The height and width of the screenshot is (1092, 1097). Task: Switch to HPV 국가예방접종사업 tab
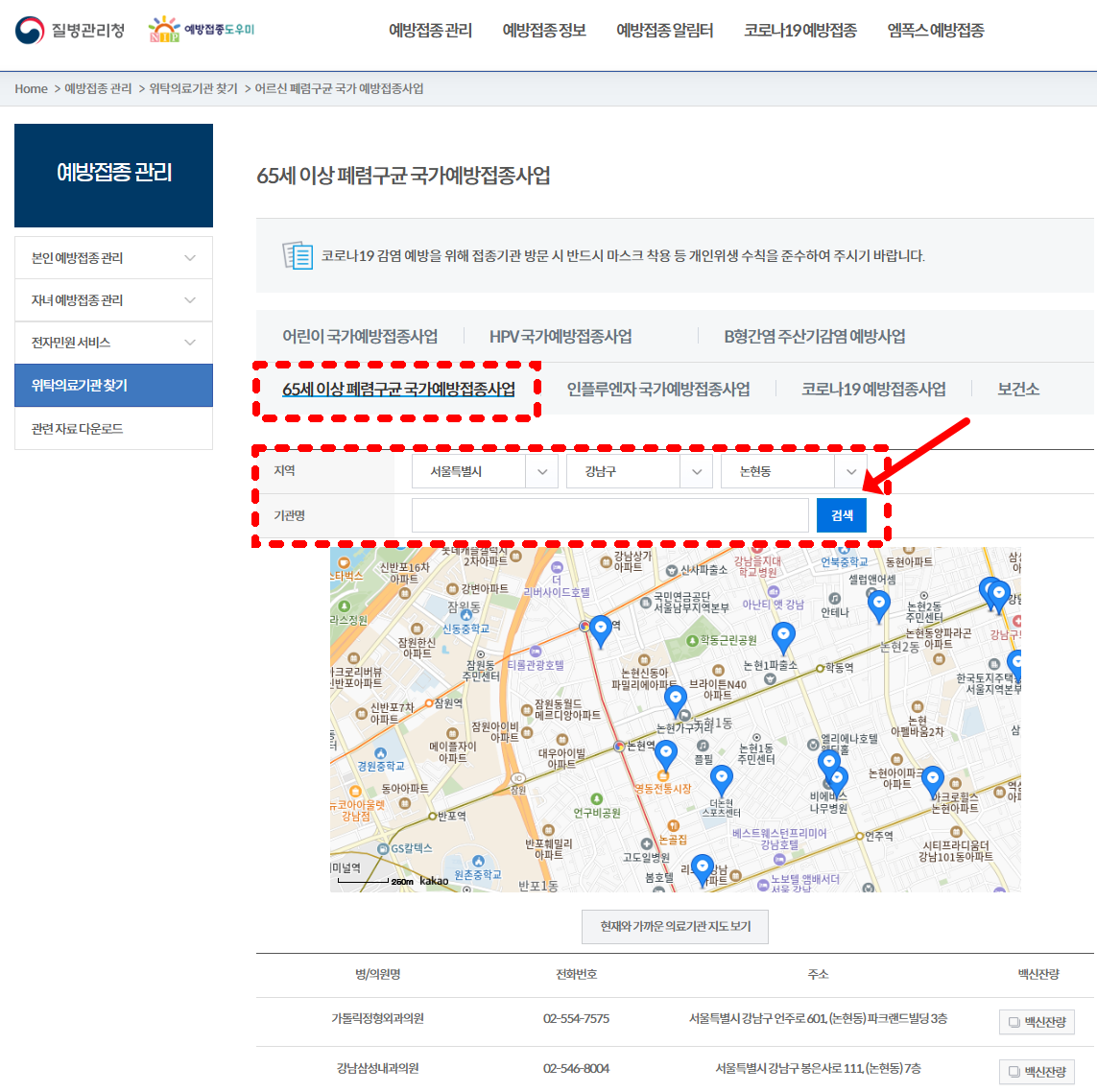point(560,337)
